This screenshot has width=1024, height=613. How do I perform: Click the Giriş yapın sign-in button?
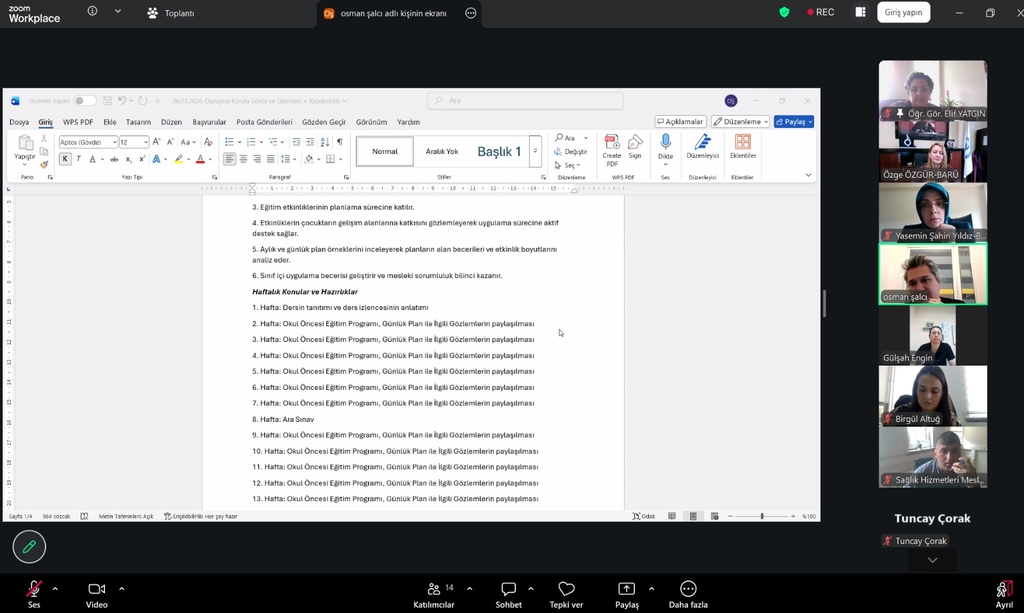pos(903,12)
